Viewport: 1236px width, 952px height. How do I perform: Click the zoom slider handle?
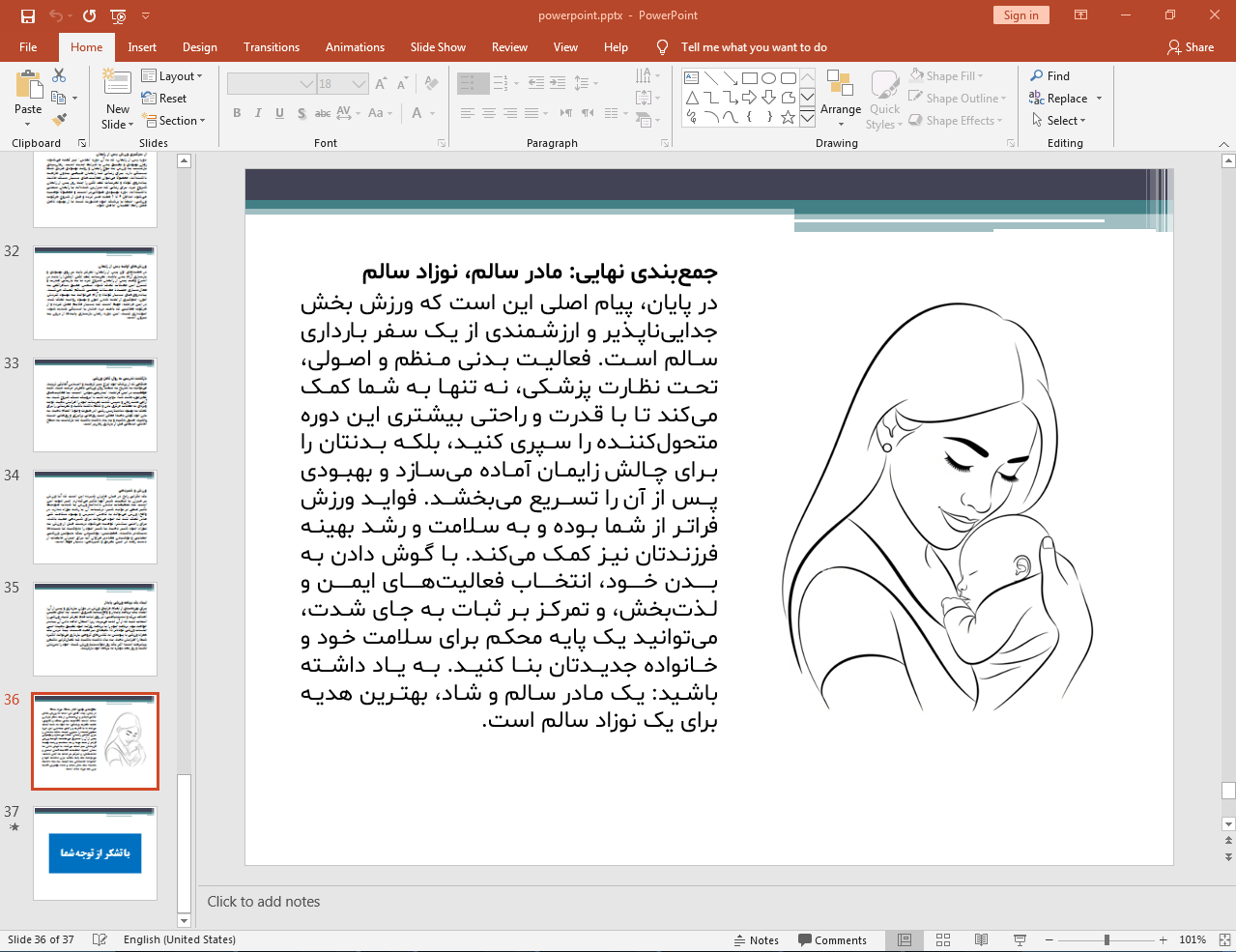[1107, 939]
